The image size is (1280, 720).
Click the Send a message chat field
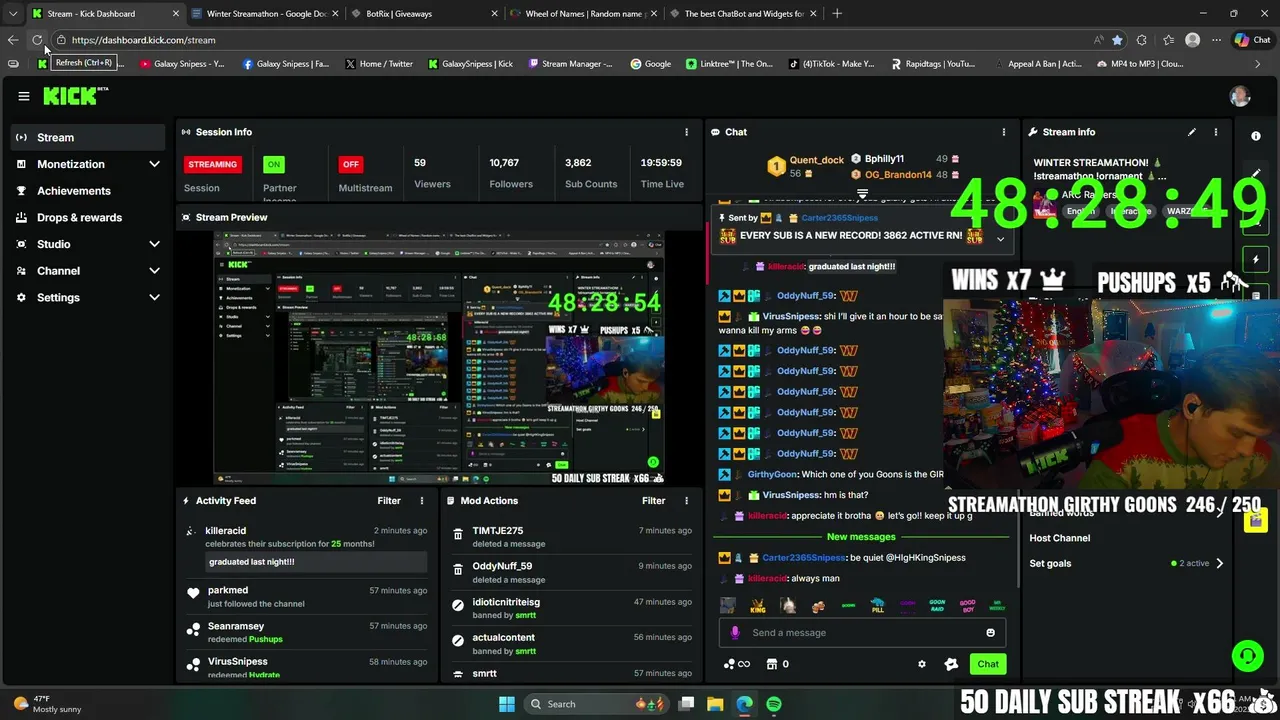(862, 633)
